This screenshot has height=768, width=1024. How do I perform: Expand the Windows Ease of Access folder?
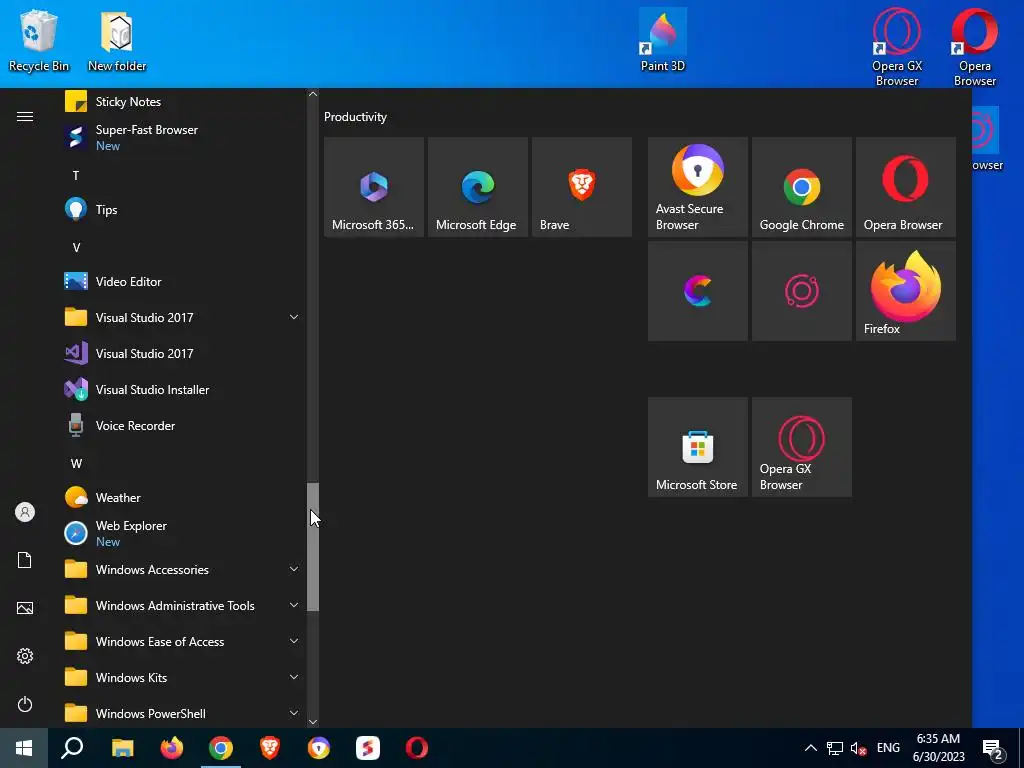(x=182, y=641)
